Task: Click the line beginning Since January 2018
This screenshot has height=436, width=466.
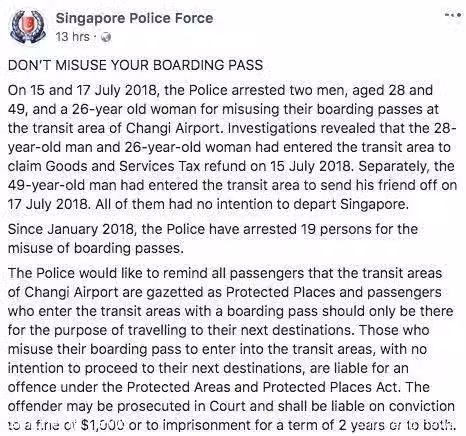Action: point(213,229)
